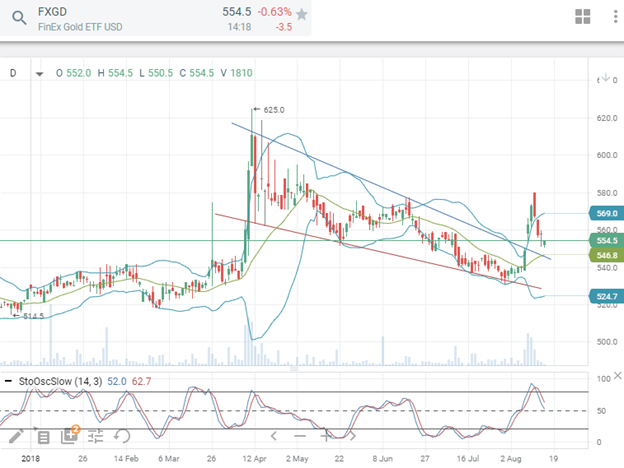Close the StoOscSlow indicator panel

coord(618,375)
